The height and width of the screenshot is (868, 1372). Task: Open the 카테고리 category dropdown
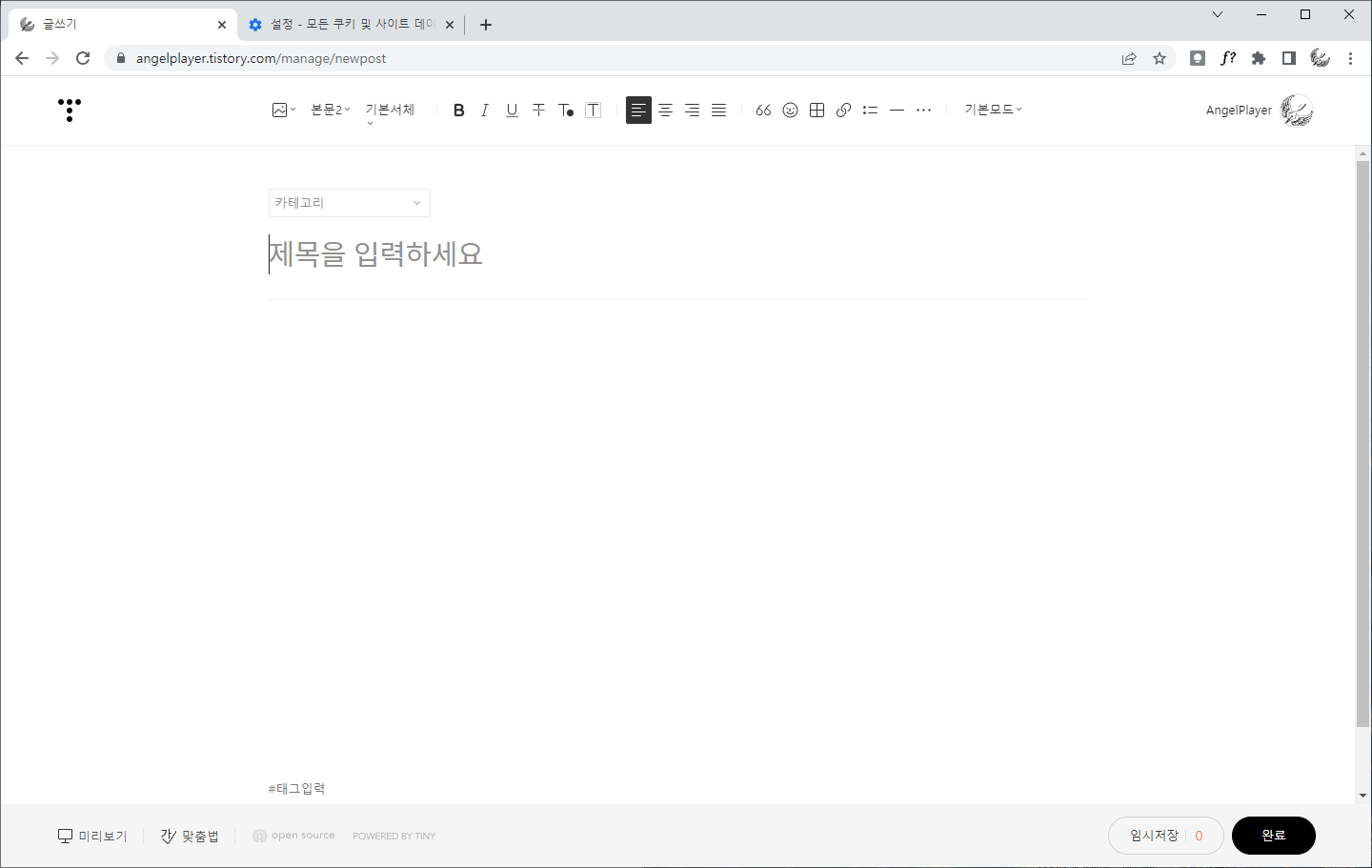click(350, 203)
